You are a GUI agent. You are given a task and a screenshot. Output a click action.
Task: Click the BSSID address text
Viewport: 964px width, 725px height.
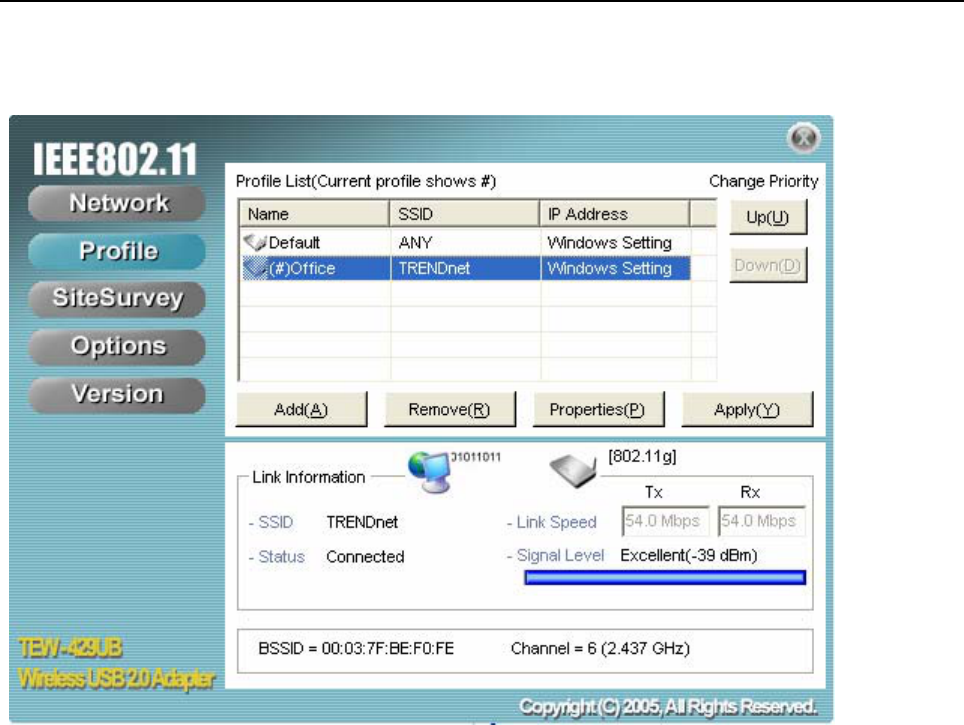pyautogui.click(x=356, y=649)
